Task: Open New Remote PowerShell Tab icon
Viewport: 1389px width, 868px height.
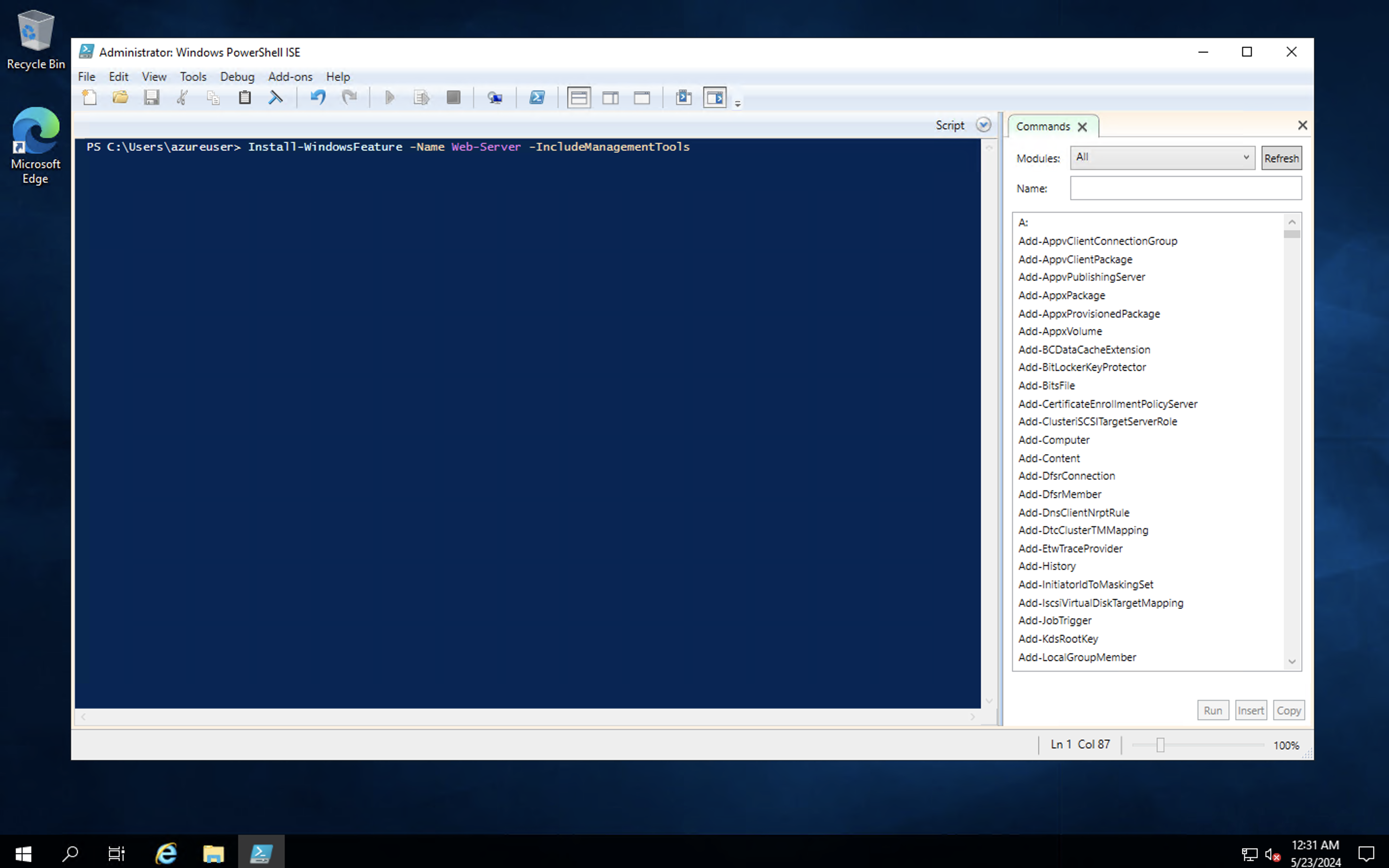Action: click(x=494, y=98)
